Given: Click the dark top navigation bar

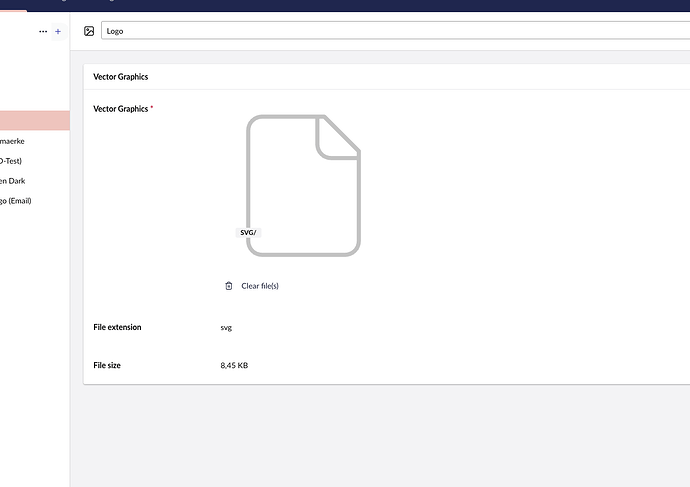Looking at the screenshot, I should click(x=400, y=4).
